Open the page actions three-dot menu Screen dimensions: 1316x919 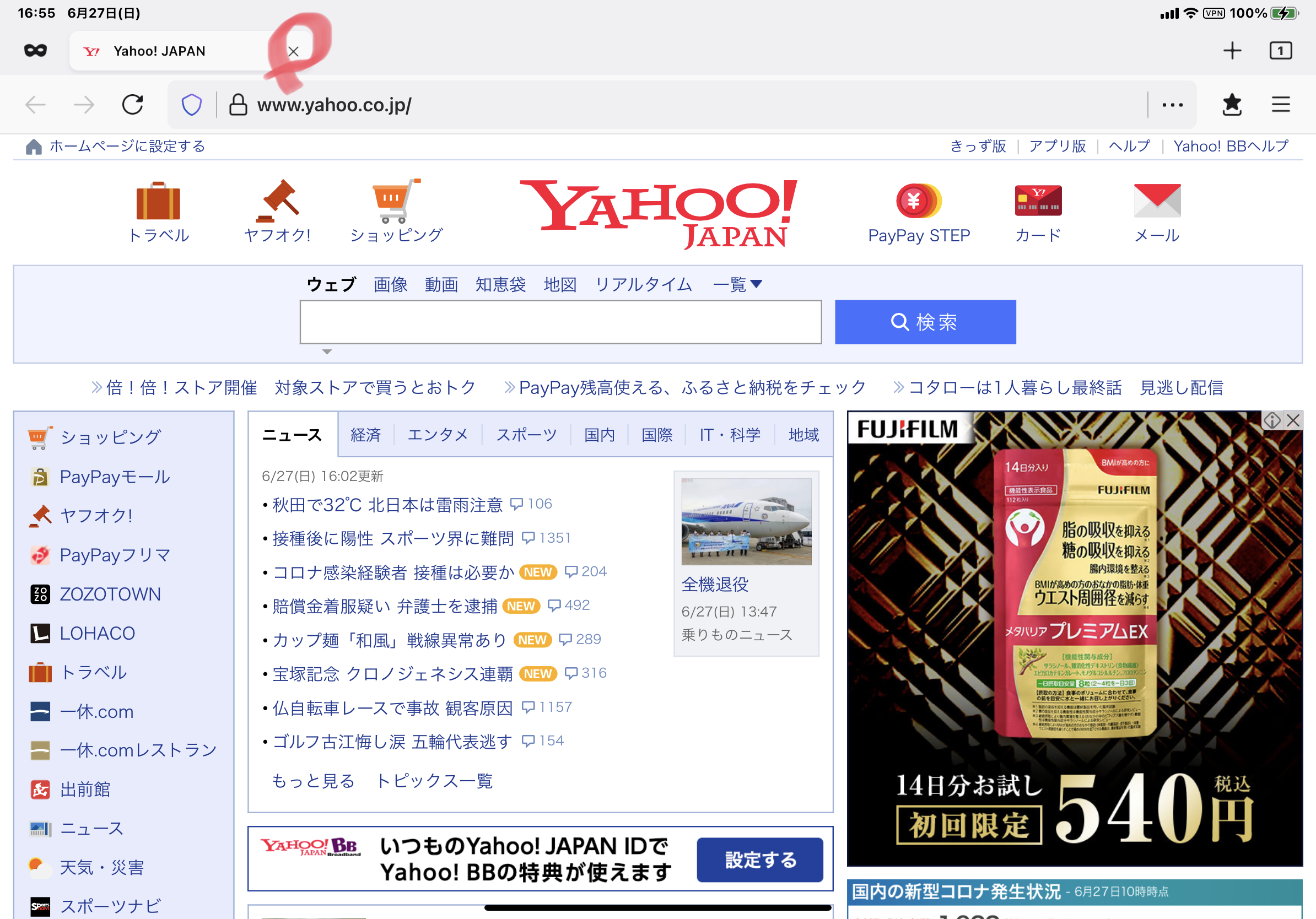click(1172, 105)
